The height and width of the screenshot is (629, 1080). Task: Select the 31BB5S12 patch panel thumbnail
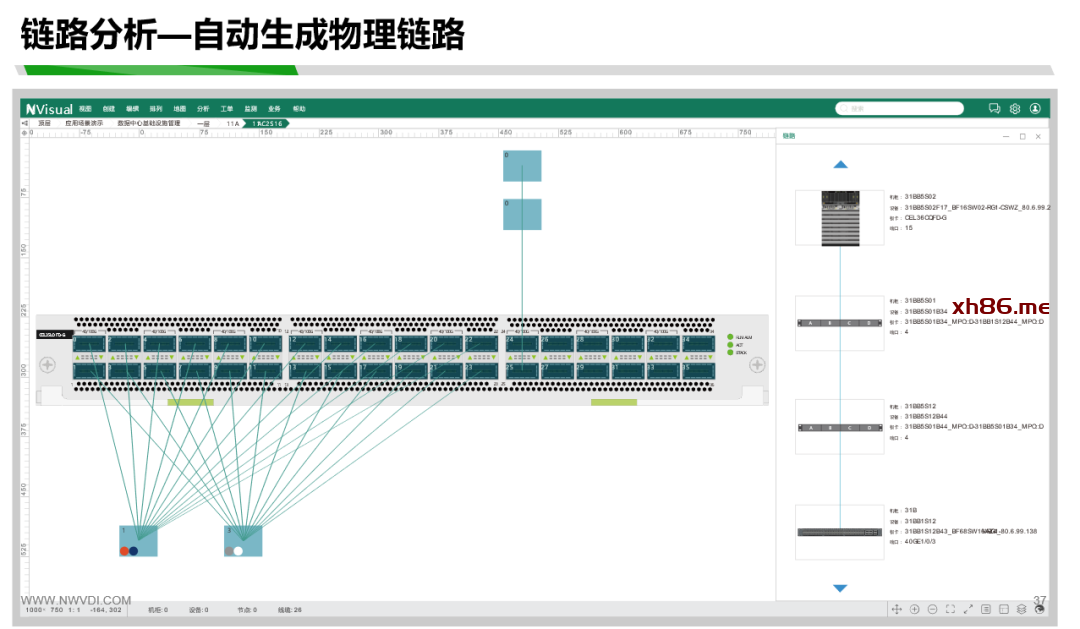coord(840,427)
